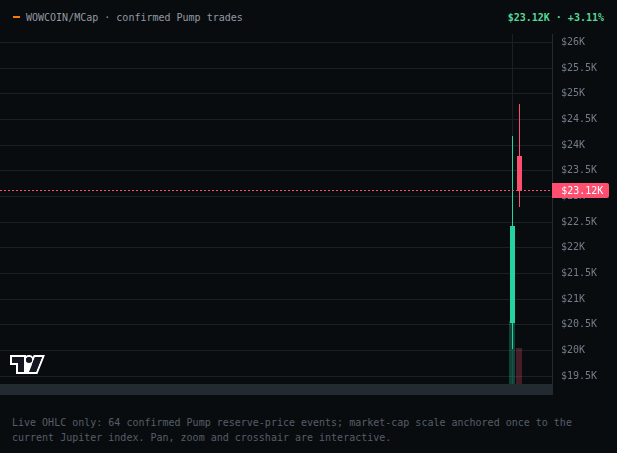Click the $24.5K price axis label
617x453 pixels.
coord(579,118)
